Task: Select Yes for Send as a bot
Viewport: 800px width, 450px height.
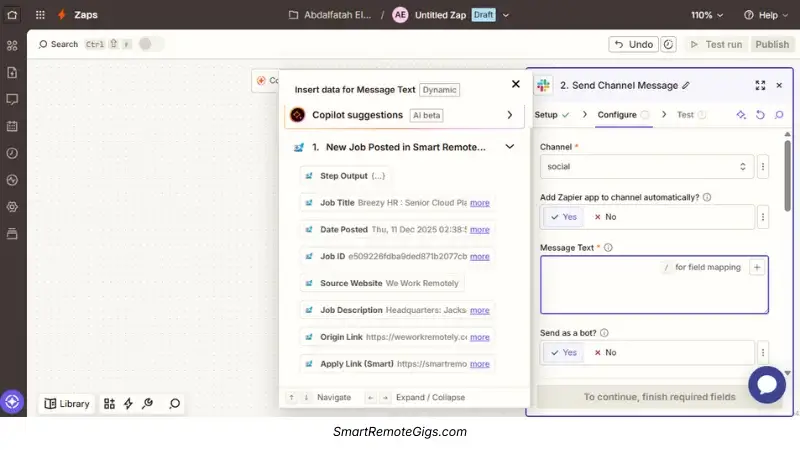Action: point(563,353)
